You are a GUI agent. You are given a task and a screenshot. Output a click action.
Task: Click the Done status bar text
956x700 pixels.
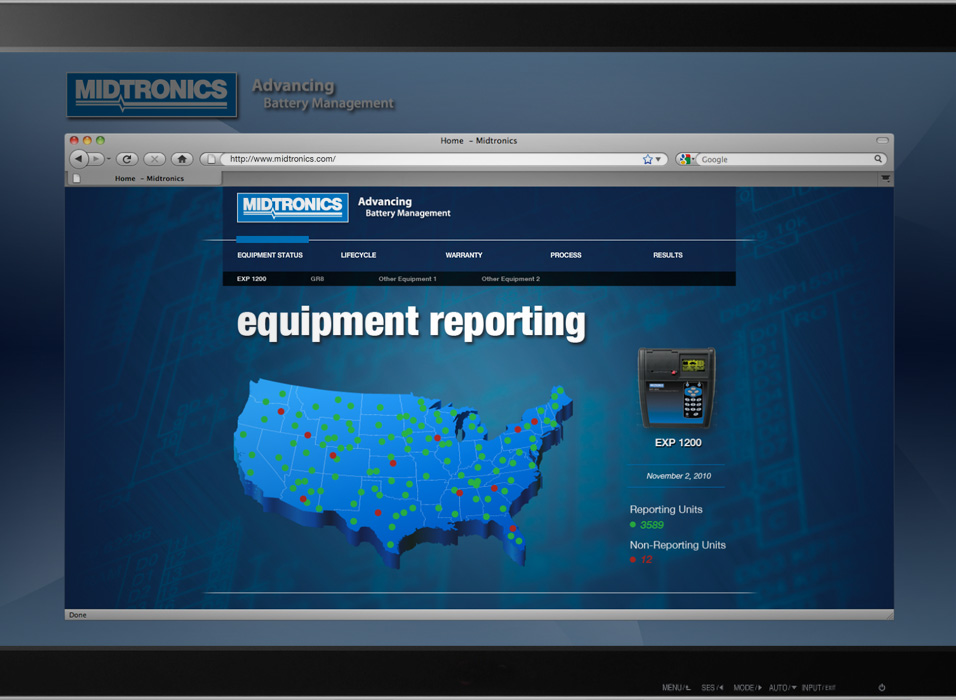click(x=77, y=615)
